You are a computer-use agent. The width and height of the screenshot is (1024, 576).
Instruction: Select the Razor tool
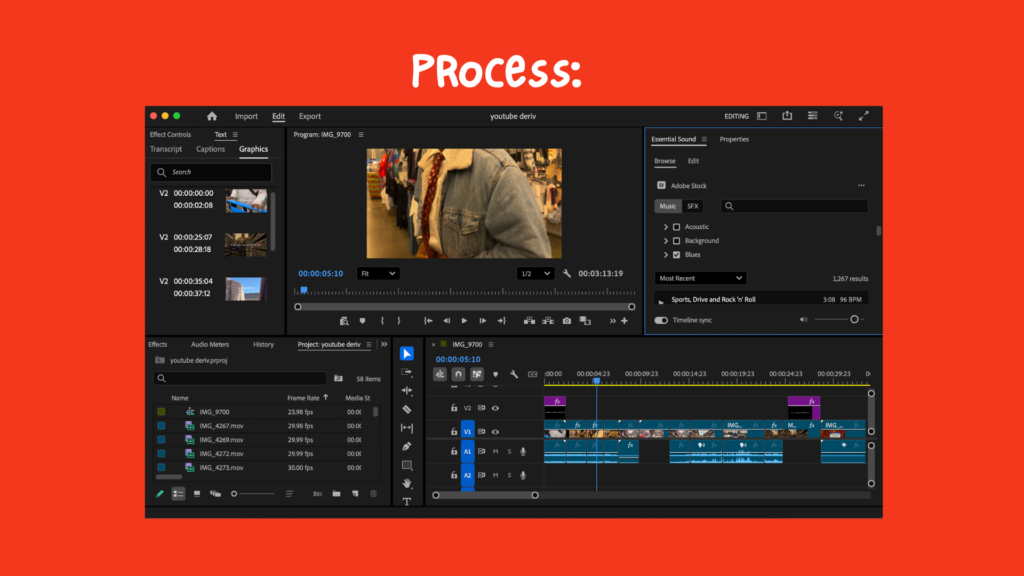point(407,409)
